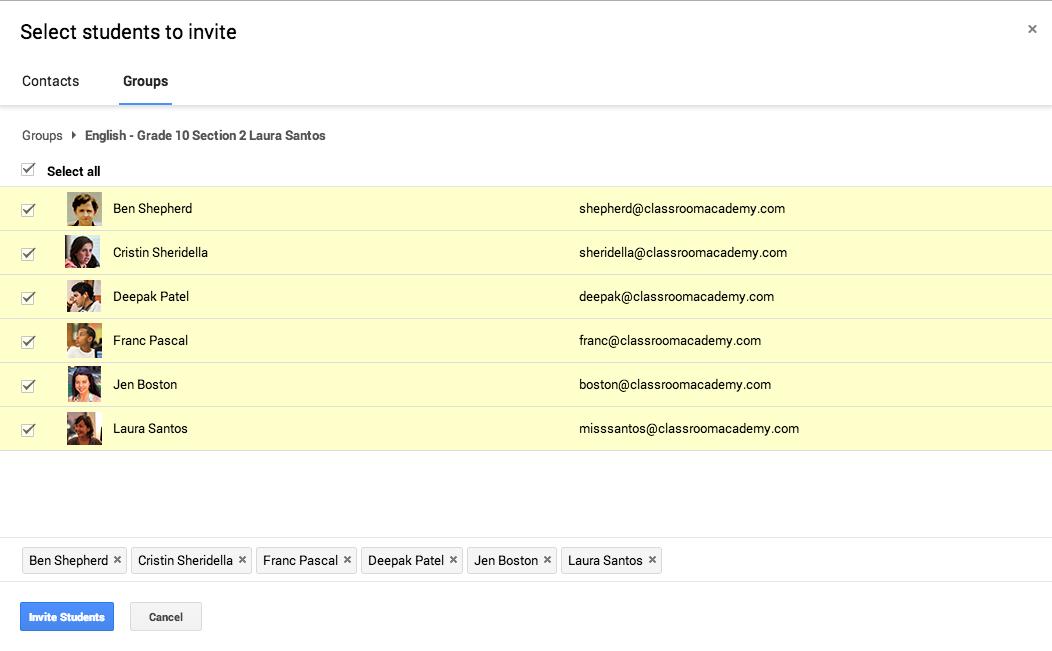Close the Select students dialog

(x=1032, y=30)
